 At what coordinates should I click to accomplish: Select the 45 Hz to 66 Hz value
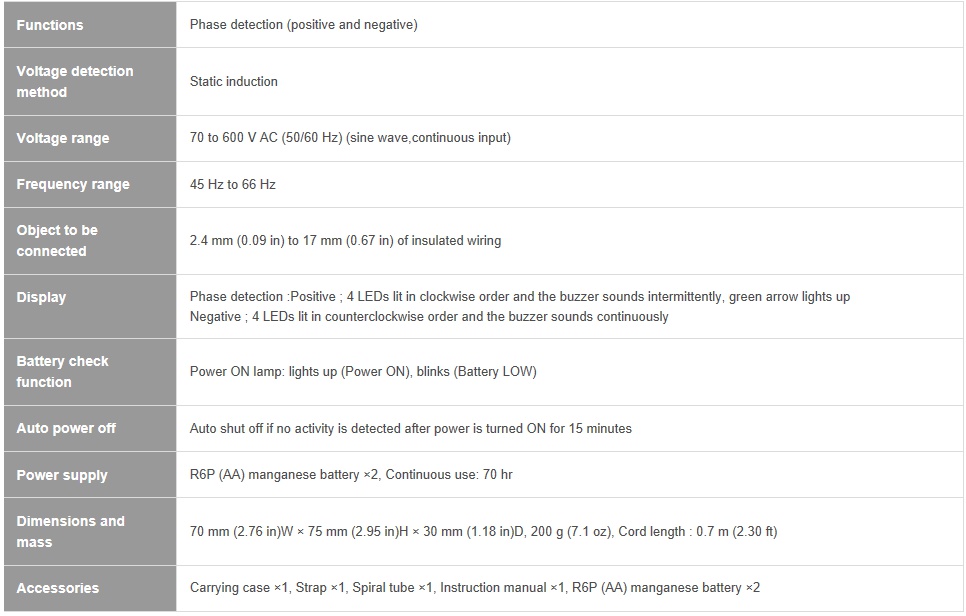232,184
